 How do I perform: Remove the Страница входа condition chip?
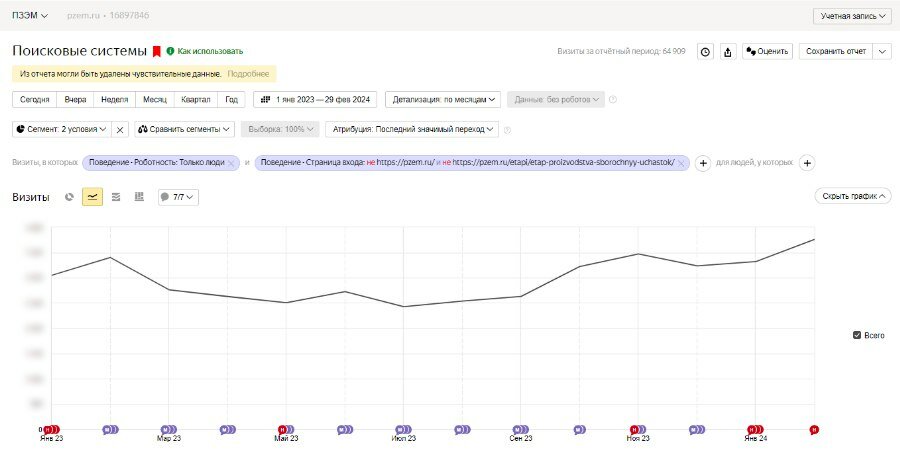click(x=681, y=163)
